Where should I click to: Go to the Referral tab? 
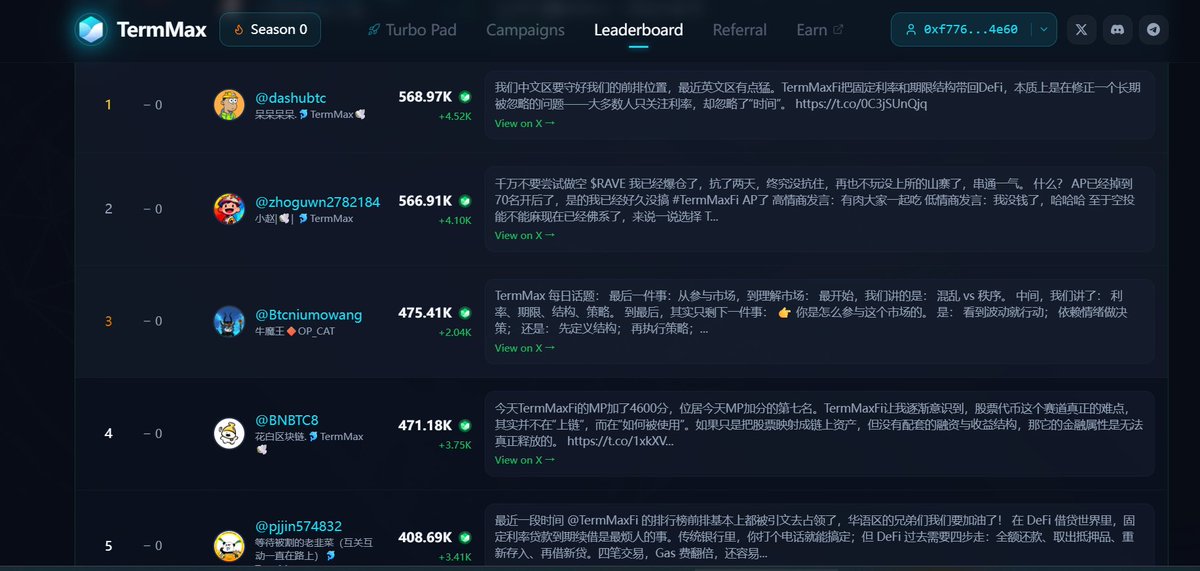740,30
